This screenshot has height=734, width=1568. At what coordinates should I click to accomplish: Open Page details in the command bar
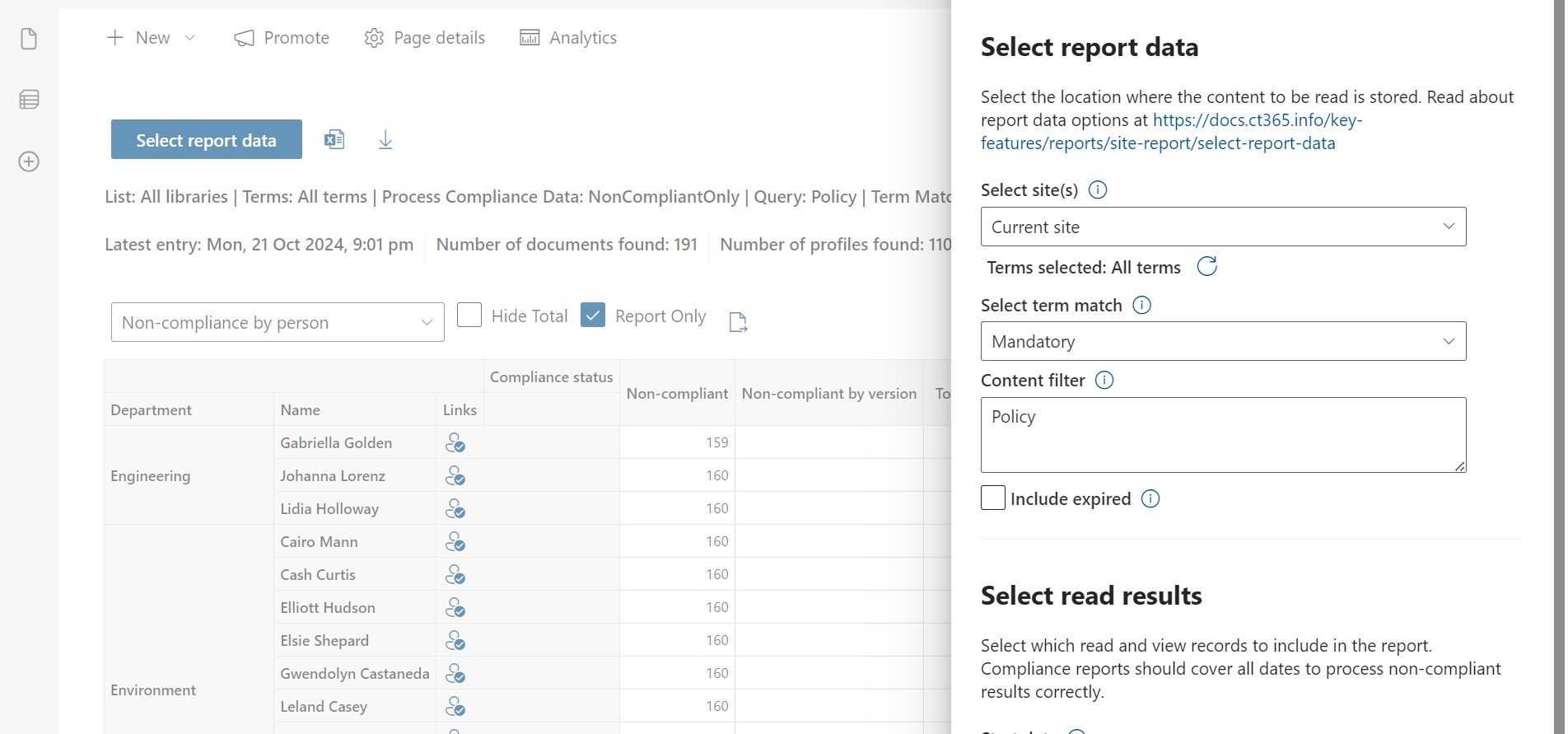point(425,38)
